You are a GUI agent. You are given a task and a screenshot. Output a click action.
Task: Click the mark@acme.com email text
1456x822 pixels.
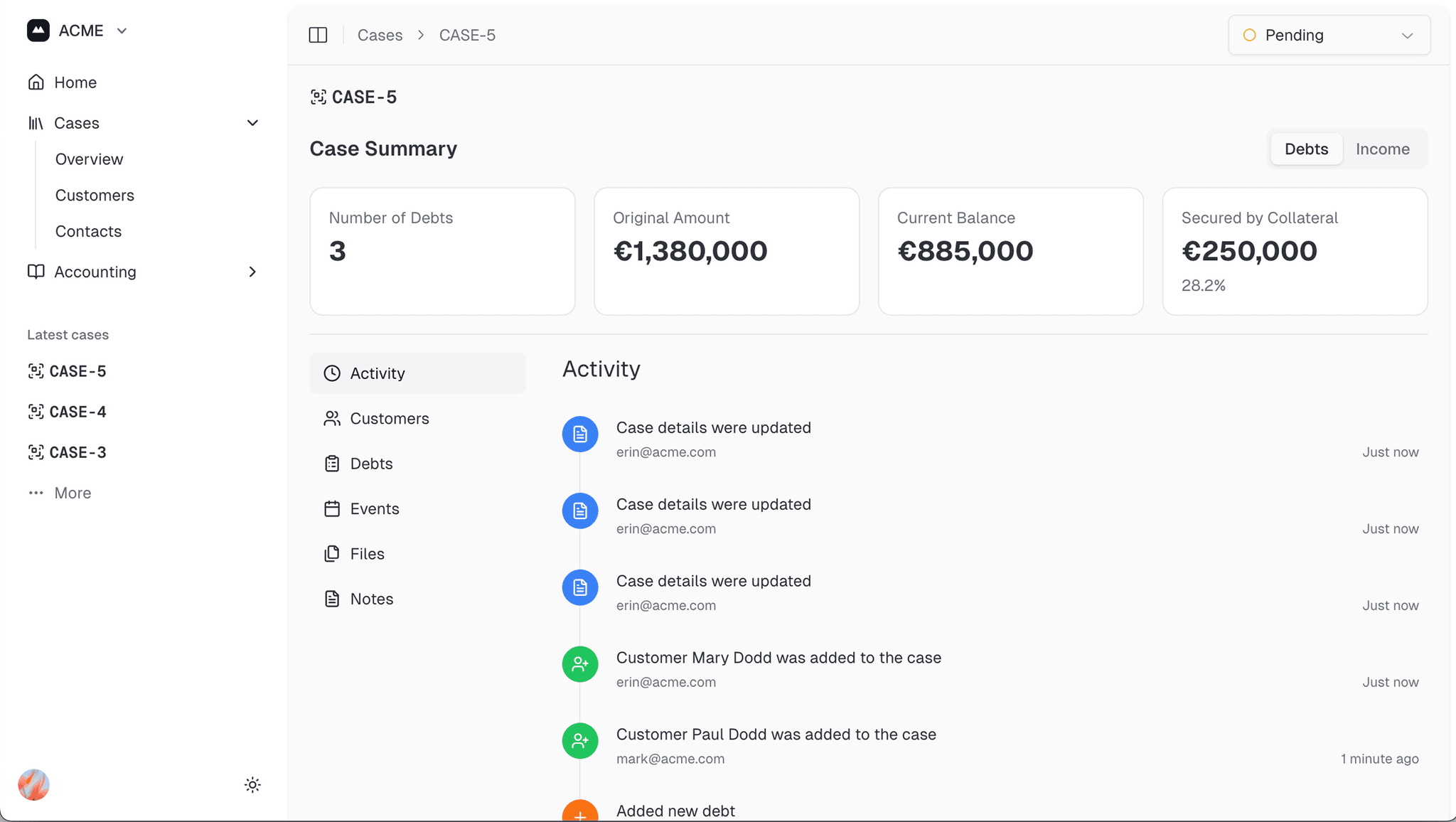670,759
